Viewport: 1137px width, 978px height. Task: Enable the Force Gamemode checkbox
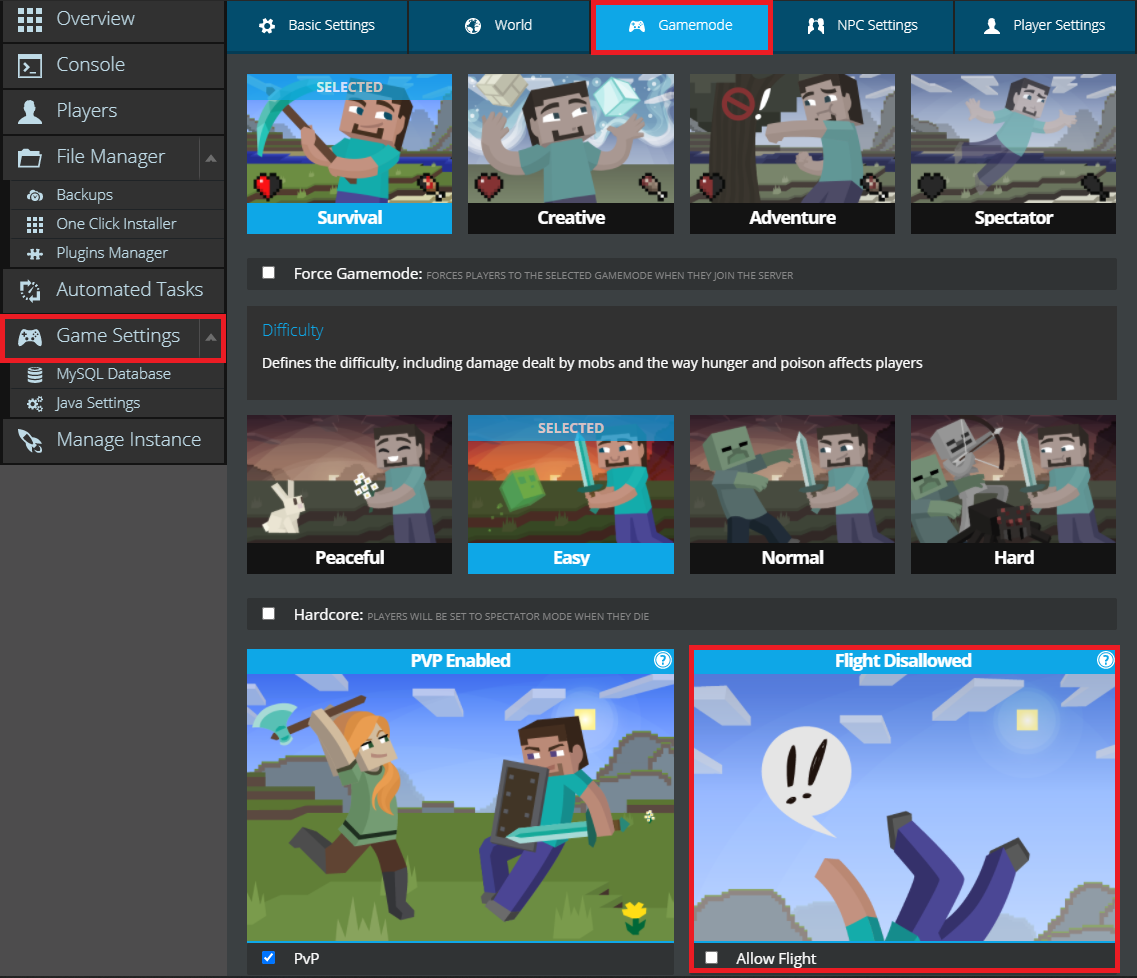pos(268,273)
